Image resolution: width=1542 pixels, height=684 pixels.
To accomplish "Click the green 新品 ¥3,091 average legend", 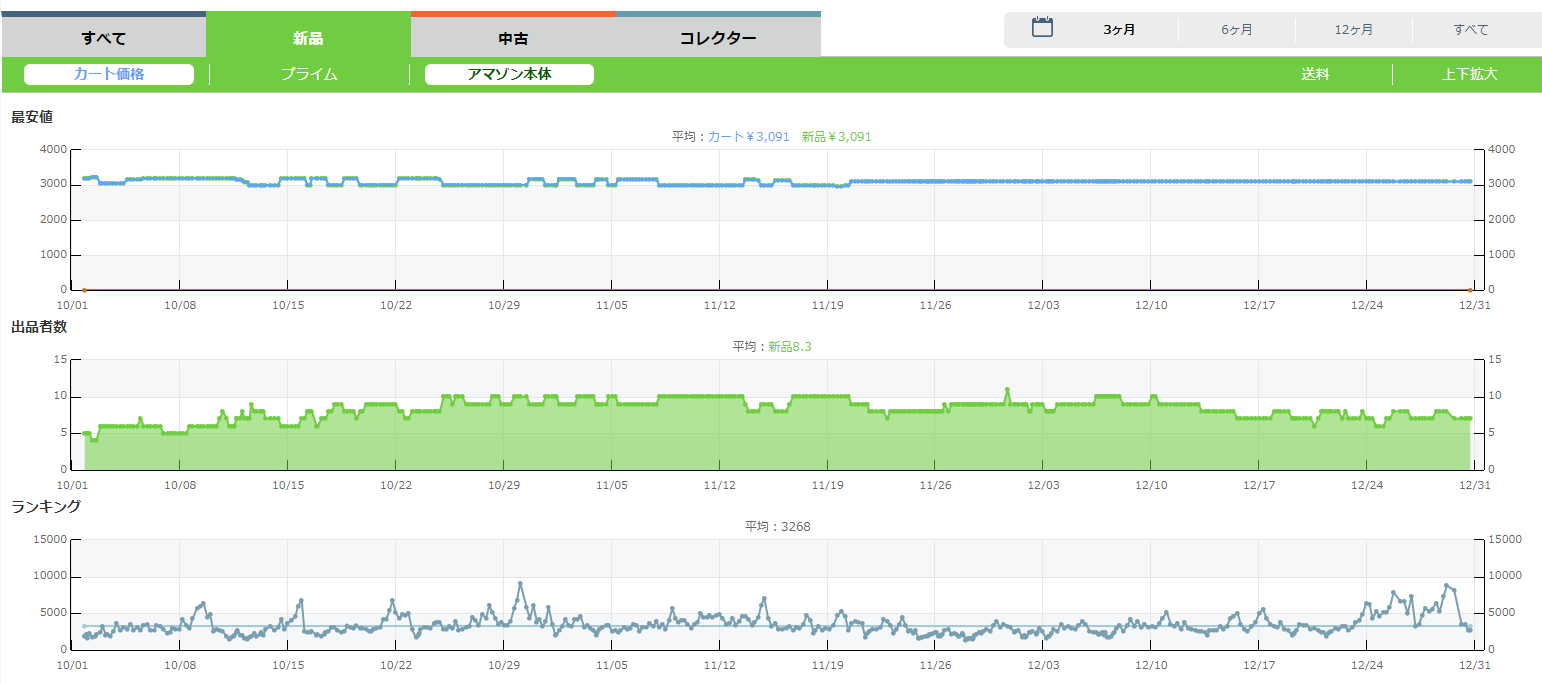I will pyautogui.click(x=836, y=136).
